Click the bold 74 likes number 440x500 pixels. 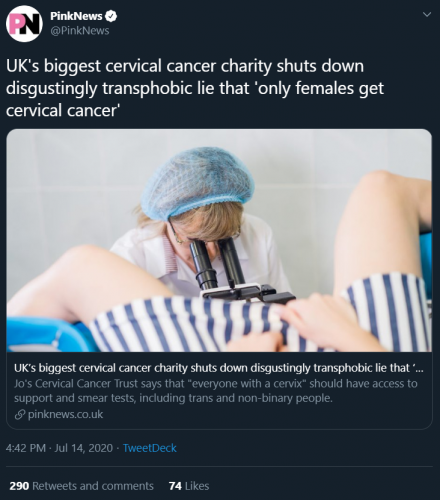point(175,486)
